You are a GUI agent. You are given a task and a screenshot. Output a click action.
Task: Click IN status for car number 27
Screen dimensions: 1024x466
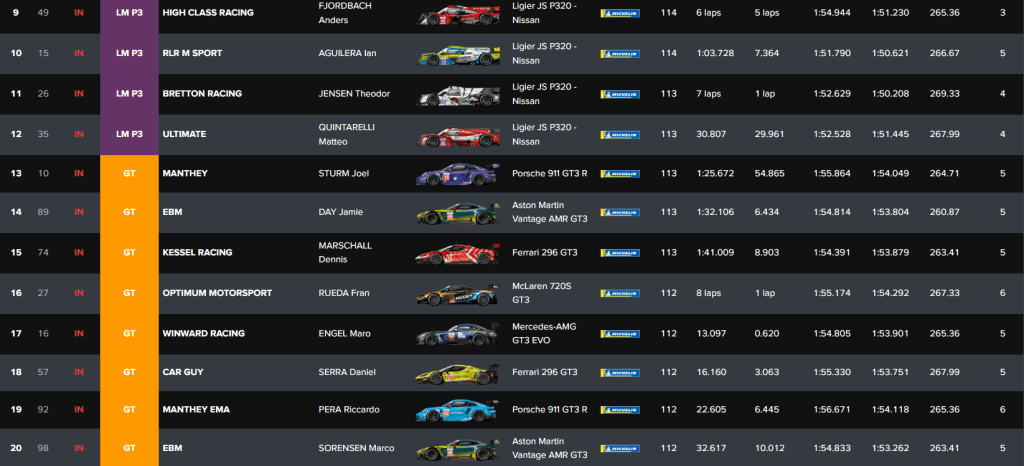79,293
